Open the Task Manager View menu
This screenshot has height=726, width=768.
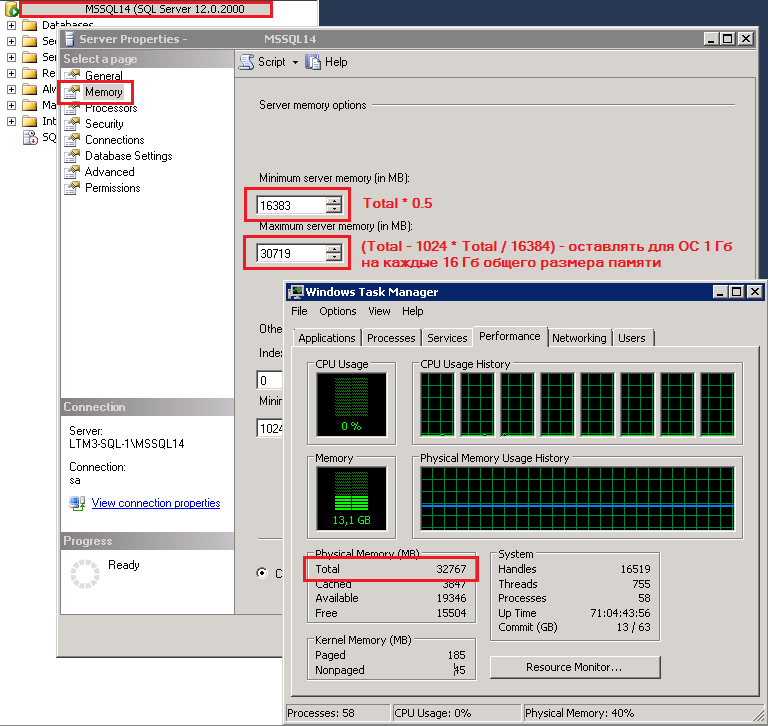tap(379, 311)
